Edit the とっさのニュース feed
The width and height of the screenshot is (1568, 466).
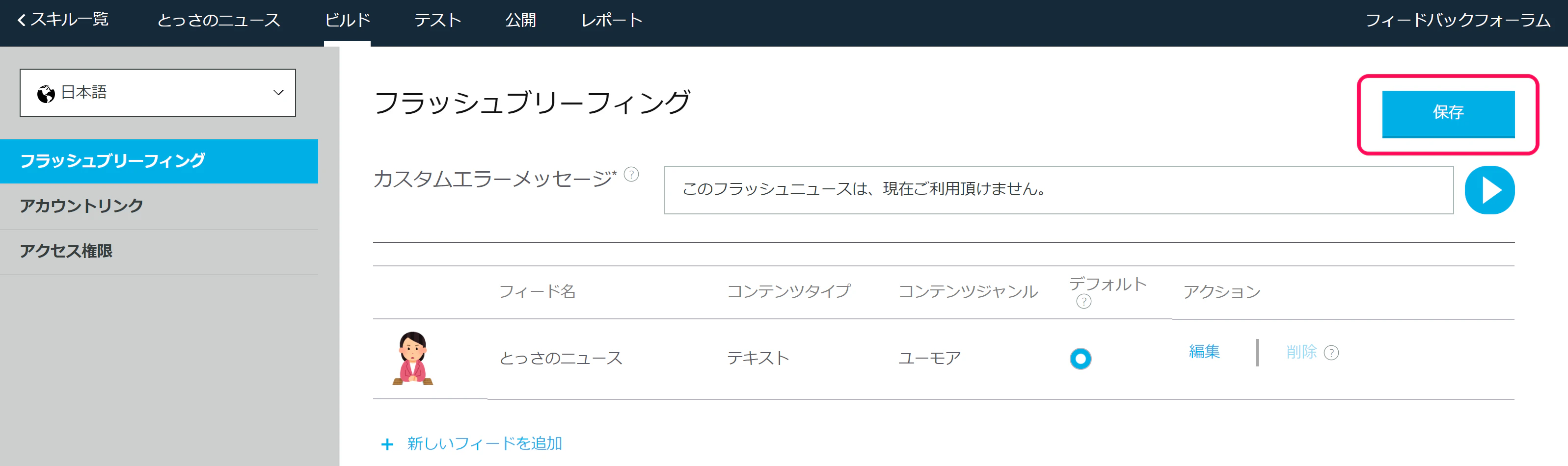[x=1204, y=352]
